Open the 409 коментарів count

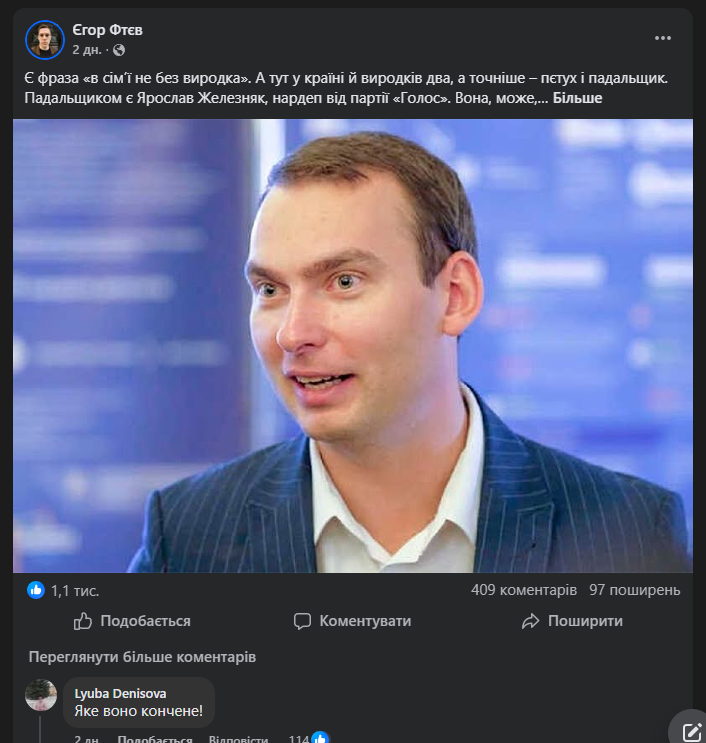[x=523, y=590]
